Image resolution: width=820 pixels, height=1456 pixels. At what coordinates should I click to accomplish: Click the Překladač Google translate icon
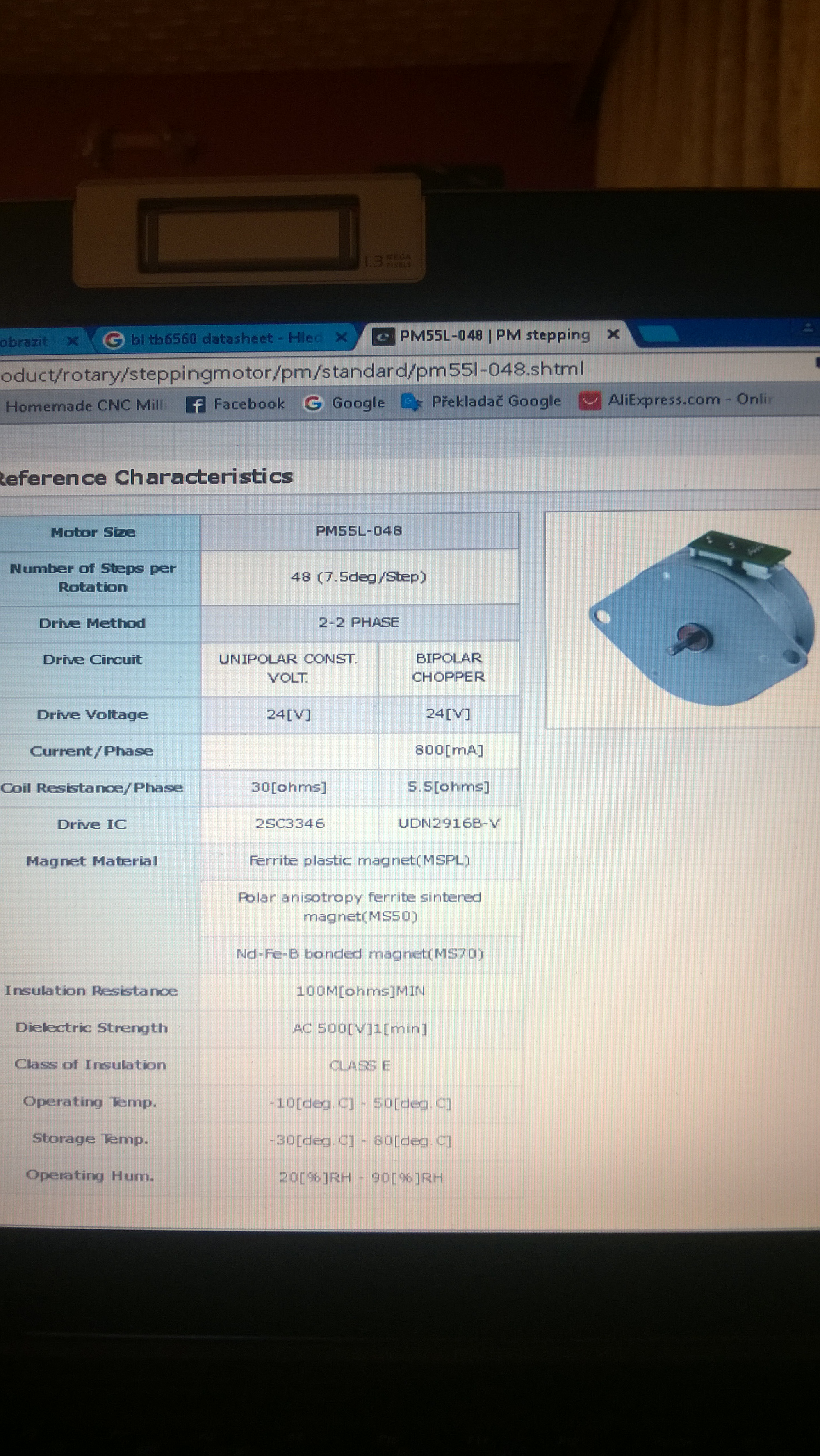[x=411, y=402]
